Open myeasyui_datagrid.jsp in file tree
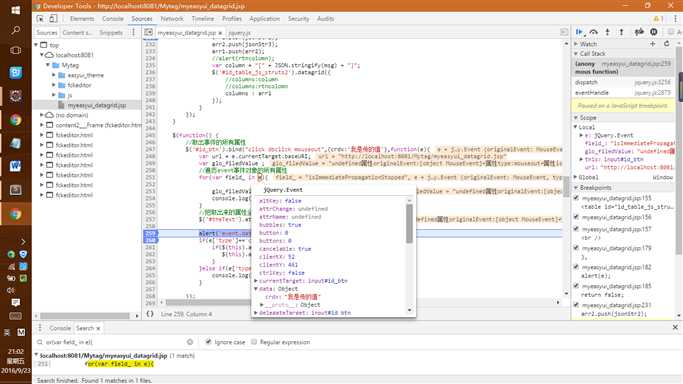This screenshot has height=384, width=683. [97, 105]
